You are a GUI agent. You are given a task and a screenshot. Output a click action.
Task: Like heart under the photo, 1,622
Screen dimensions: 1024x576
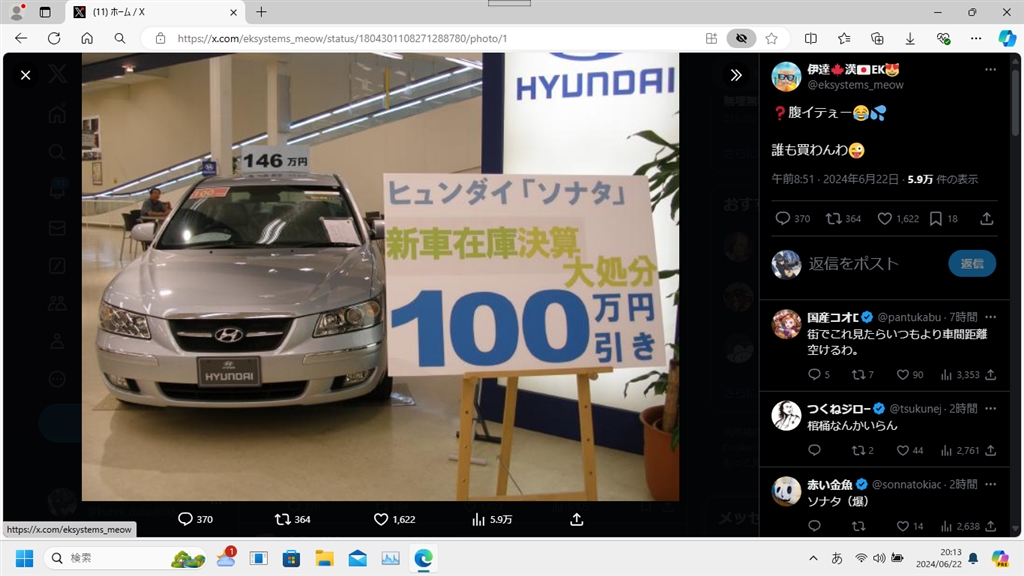pyautogui.click(x=394, y=519)
